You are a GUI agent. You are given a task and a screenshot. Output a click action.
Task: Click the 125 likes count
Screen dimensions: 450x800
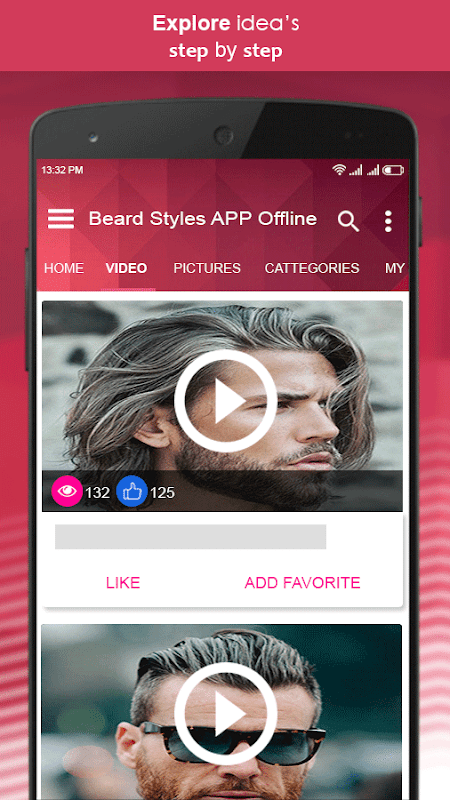tap(162, 492)
